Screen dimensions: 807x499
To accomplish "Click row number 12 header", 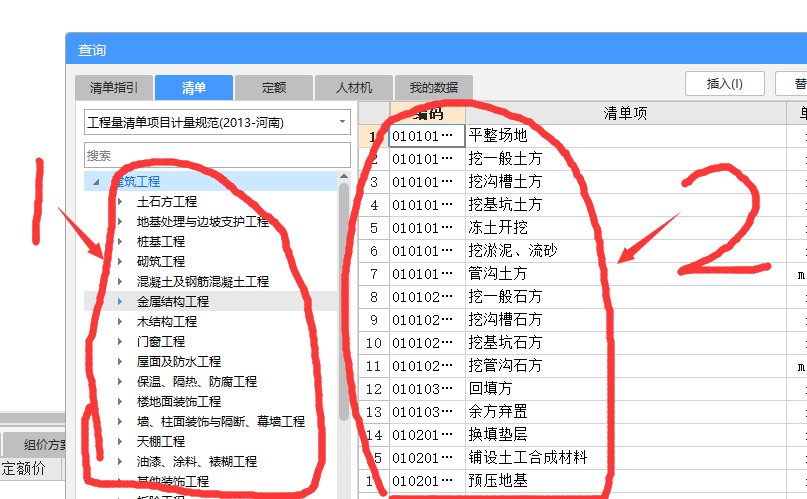I will point(374,389).
